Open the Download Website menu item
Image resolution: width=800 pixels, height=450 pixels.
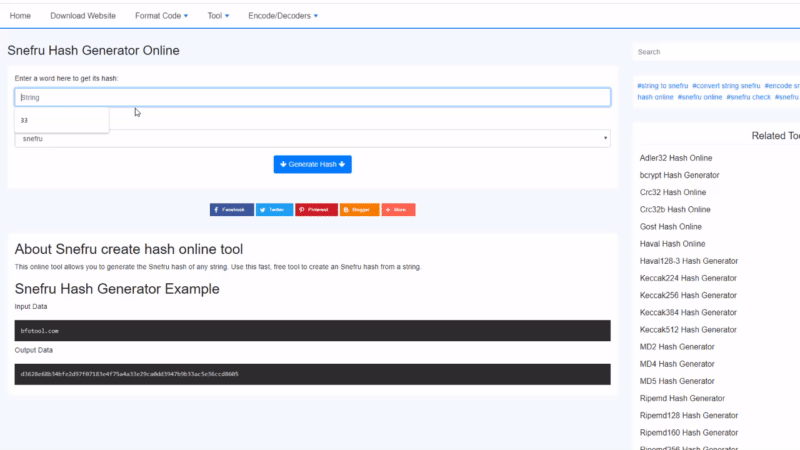[x=83, y=16]
